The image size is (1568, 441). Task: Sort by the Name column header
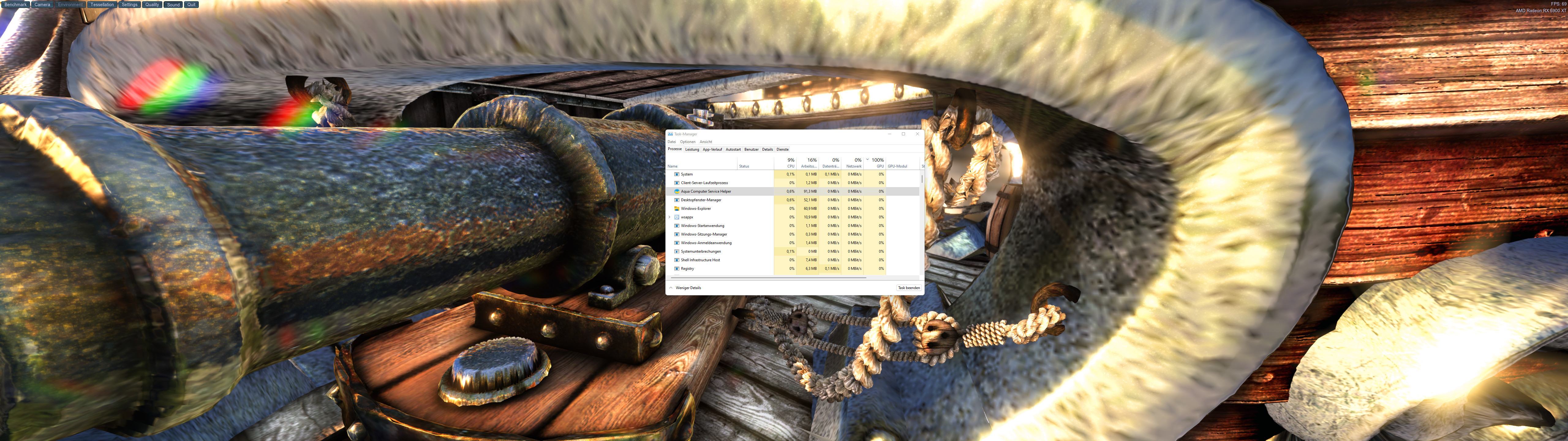pyautogui.click(x=701, y=163)
